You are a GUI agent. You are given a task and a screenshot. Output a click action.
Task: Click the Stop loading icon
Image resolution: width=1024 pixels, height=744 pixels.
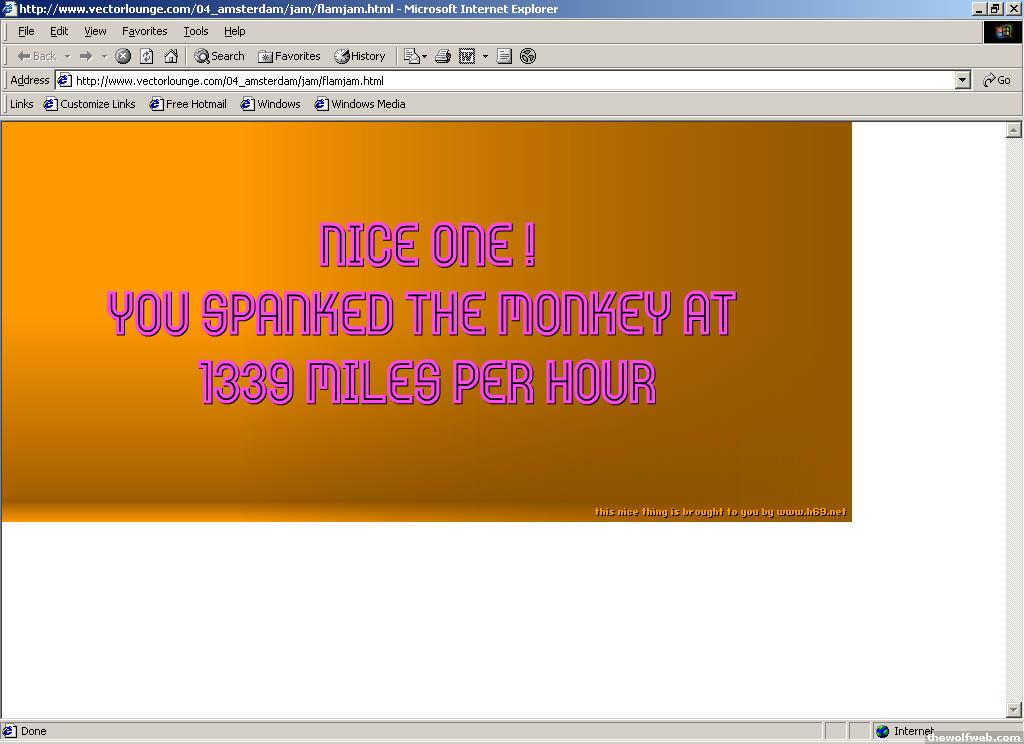[123, 56]
